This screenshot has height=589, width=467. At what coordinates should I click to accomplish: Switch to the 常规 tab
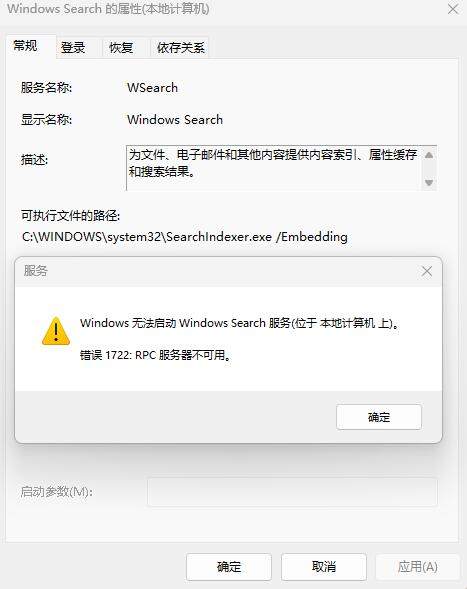[x=26, y=46]
